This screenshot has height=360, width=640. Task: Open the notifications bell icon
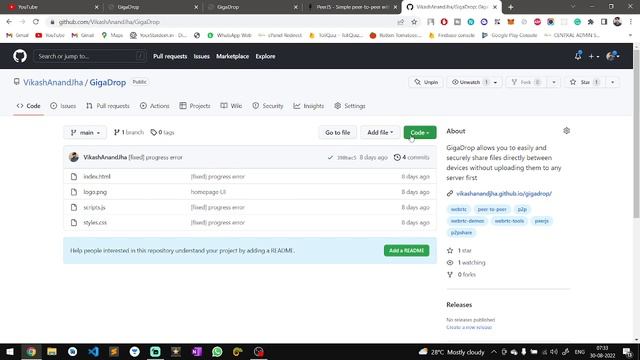click(578, 56)
